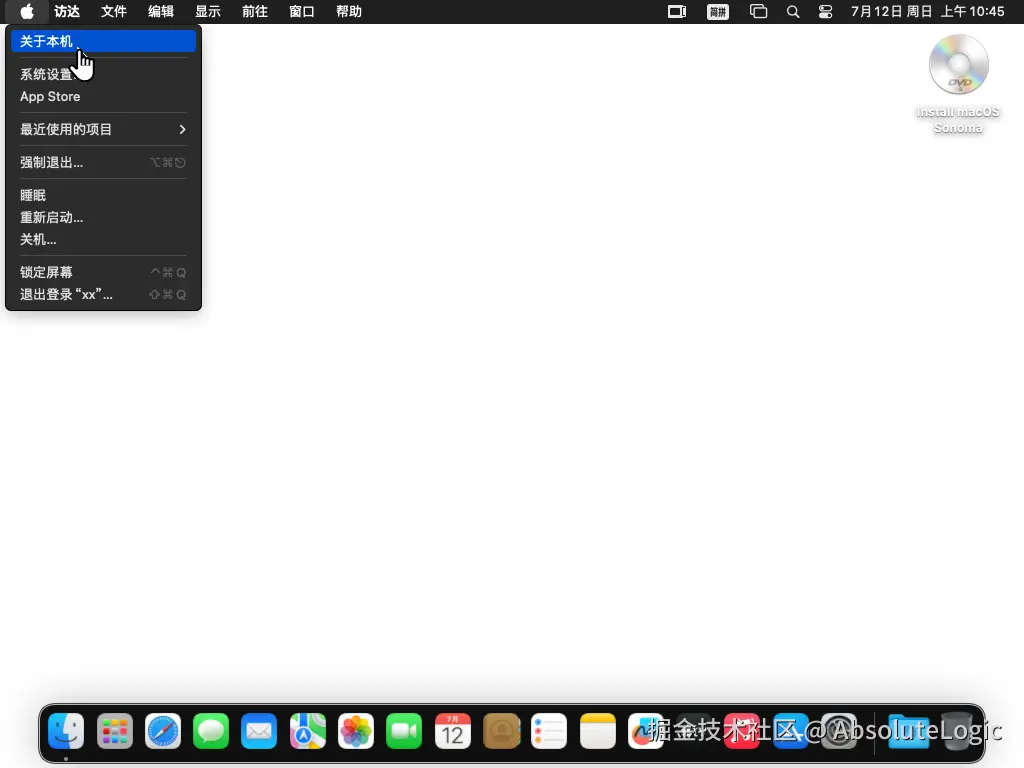1024x768 pixels.
Task: Click the Apple logo menu
Action: pos(27,12)
